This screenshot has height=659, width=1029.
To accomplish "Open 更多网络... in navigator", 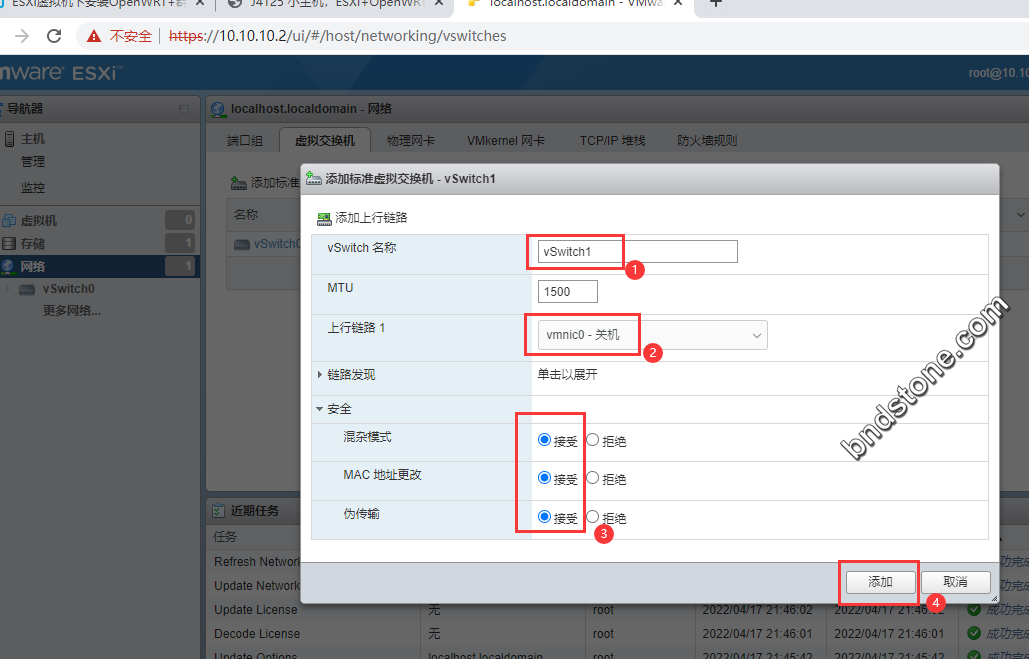I will coord(72,310).
